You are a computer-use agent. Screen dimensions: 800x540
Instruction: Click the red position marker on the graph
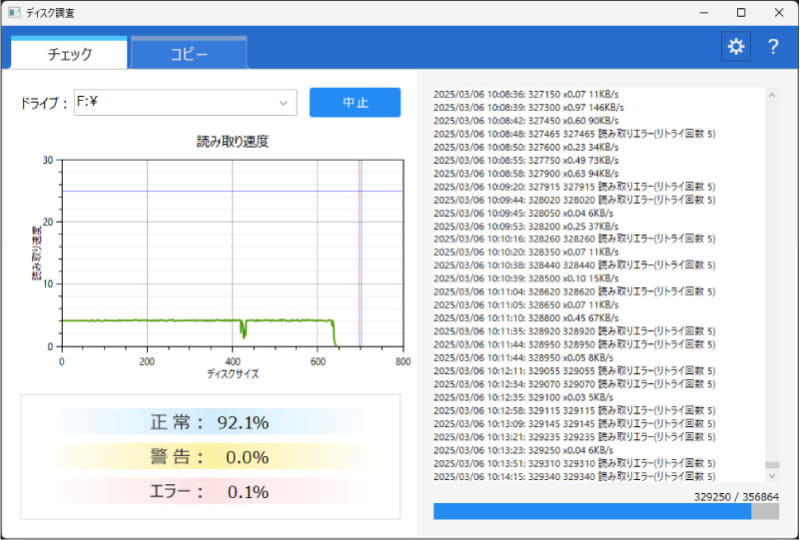pyautogui.click(x=360, y=253)
